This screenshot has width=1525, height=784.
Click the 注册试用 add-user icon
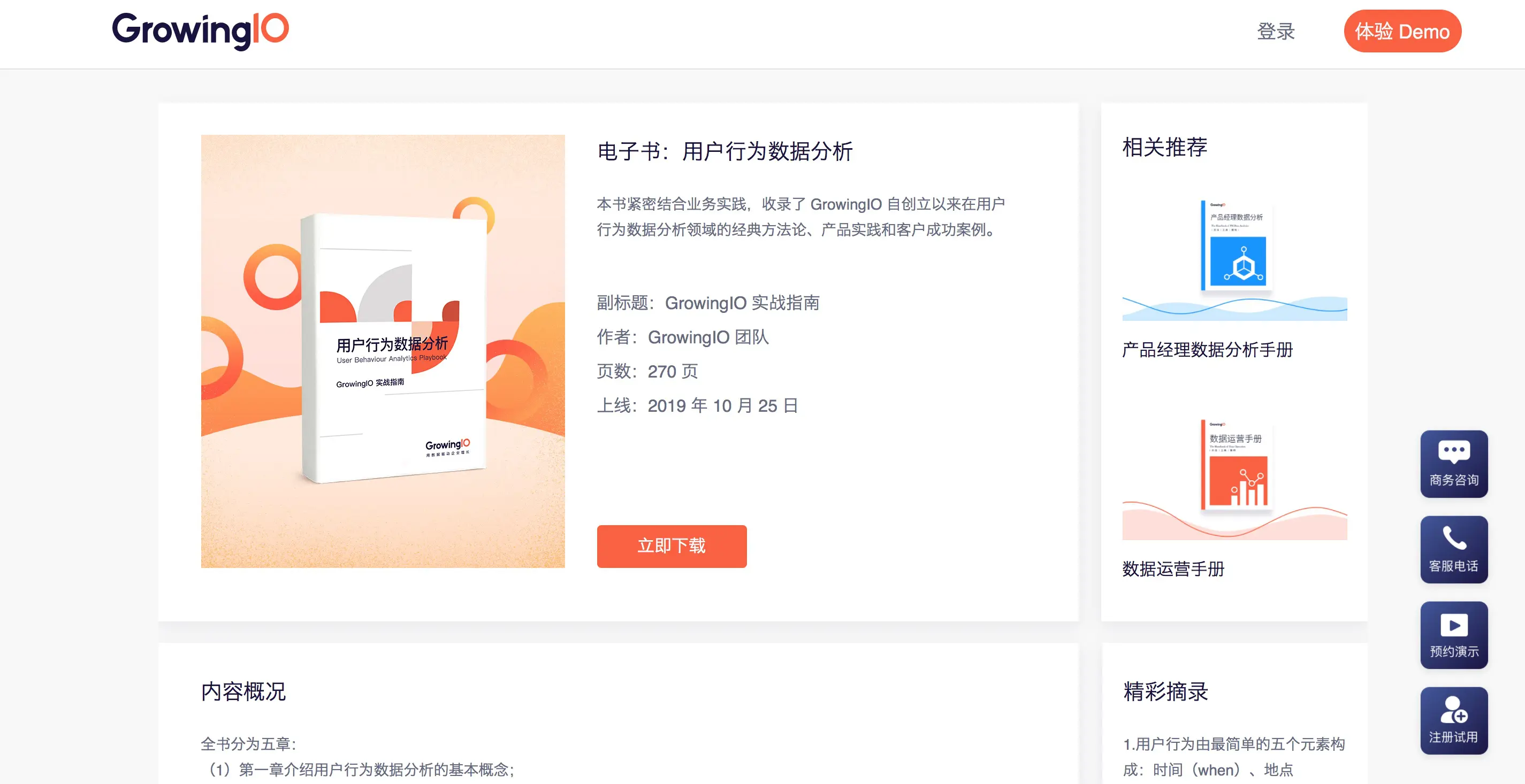click(x=1453, y=721)
